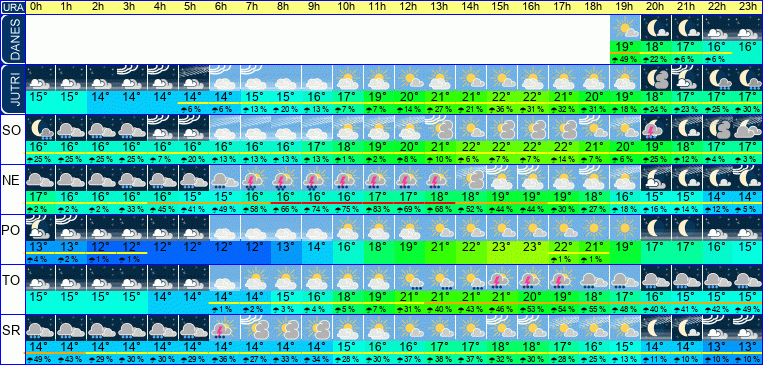Select the DANES day tab
763x365 pixels.
[x=12, y=39]
